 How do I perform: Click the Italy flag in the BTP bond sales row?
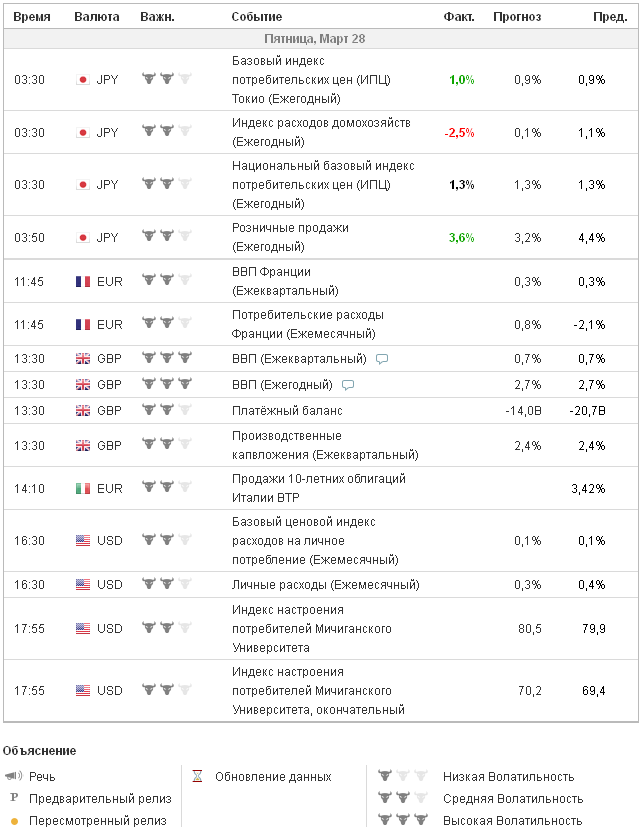tap(83, 488)
